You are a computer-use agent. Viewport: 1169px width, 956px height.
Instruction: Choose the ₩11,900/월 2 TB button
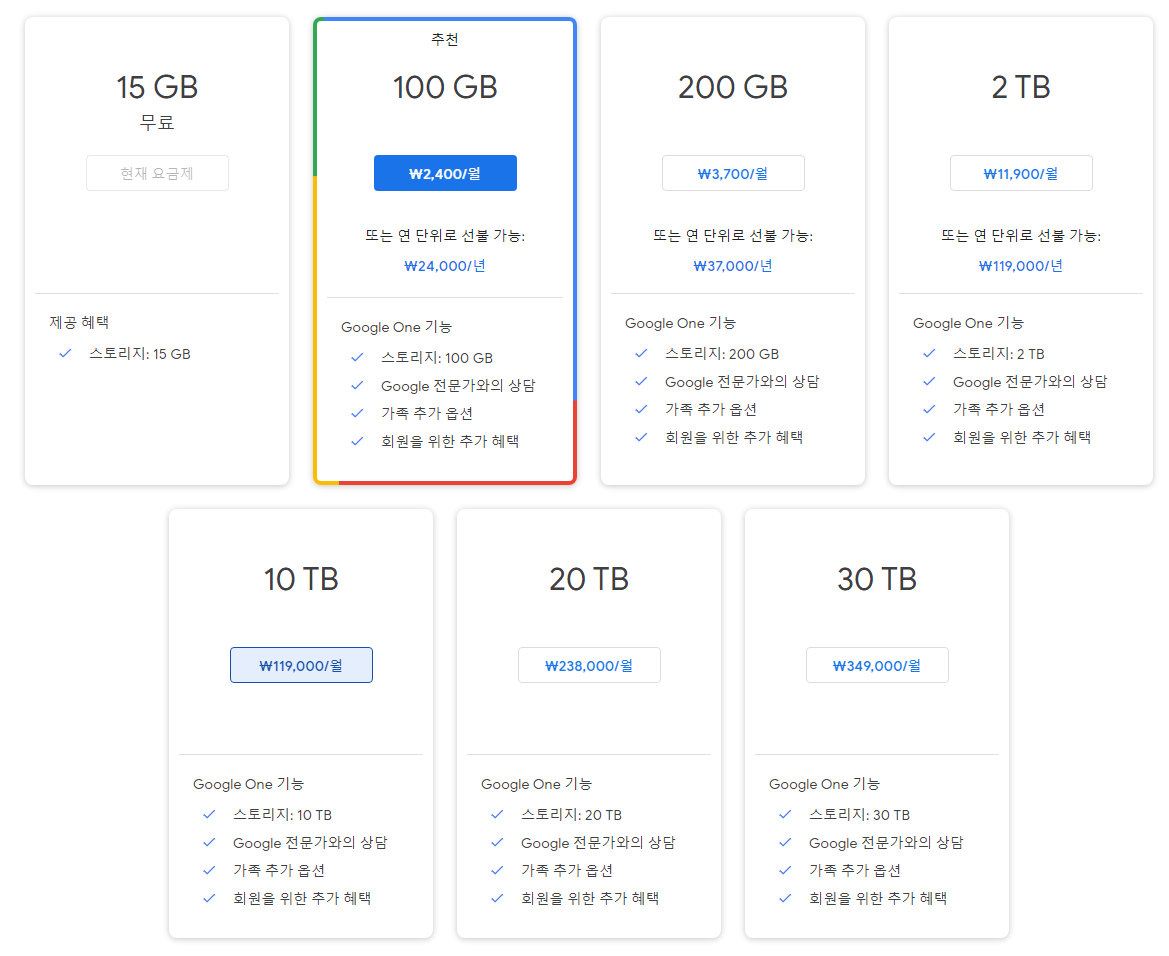coord(1021,173)
